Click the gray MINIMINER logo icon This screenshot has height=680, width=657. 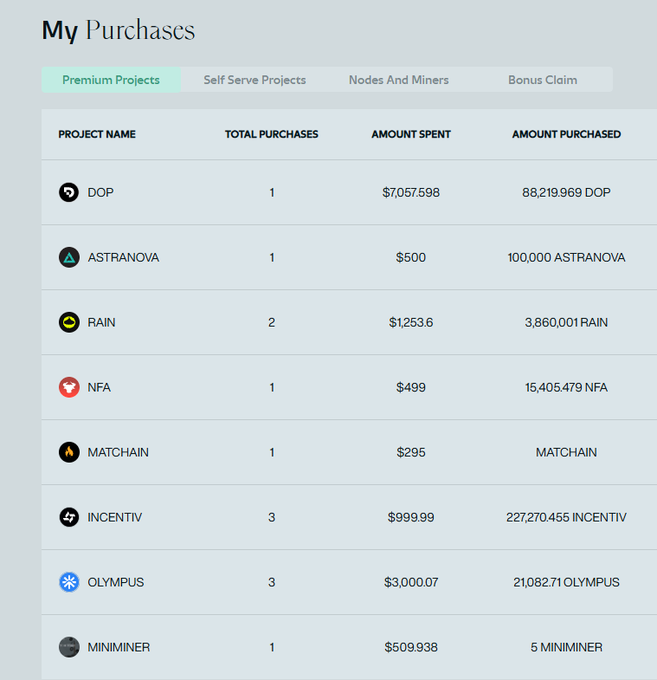click(x=69, y=647)
